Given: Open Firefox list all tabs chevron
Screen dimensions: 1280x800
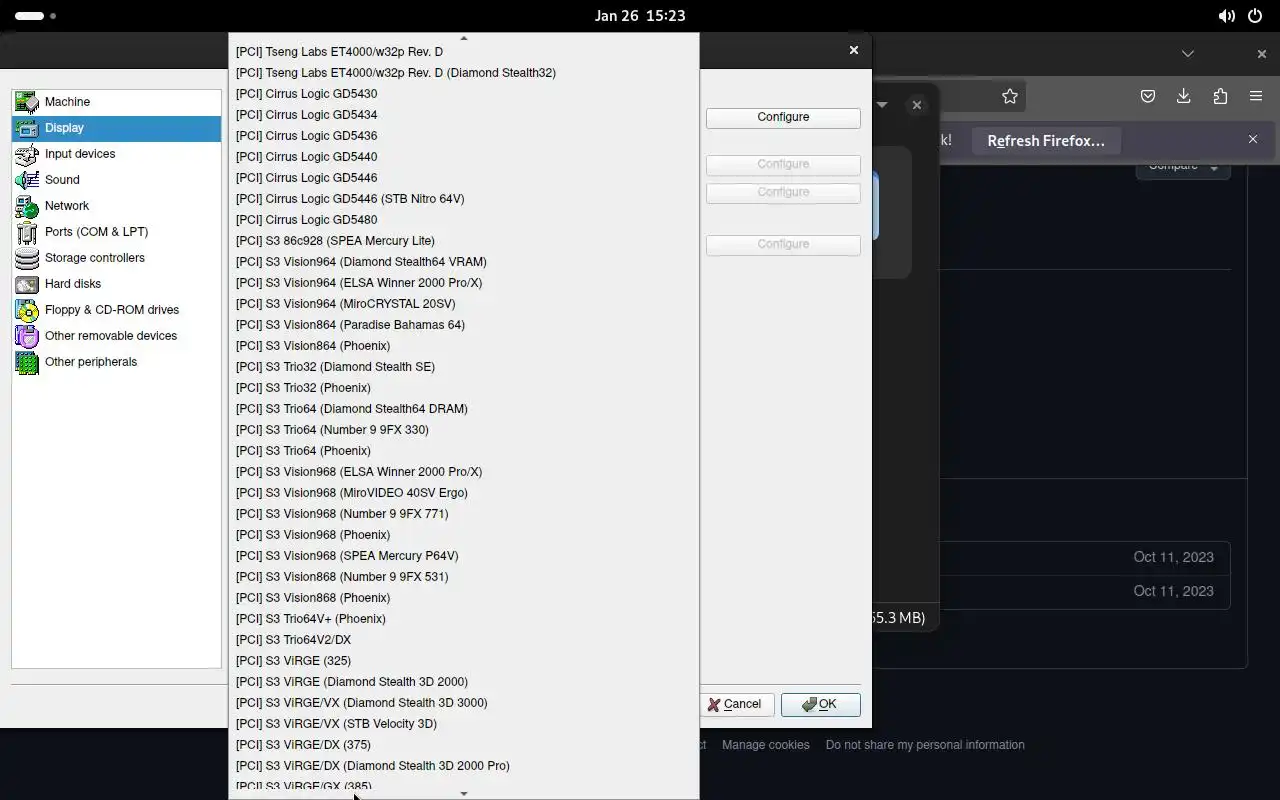Looking at the screenshot, I should 1188,53.
